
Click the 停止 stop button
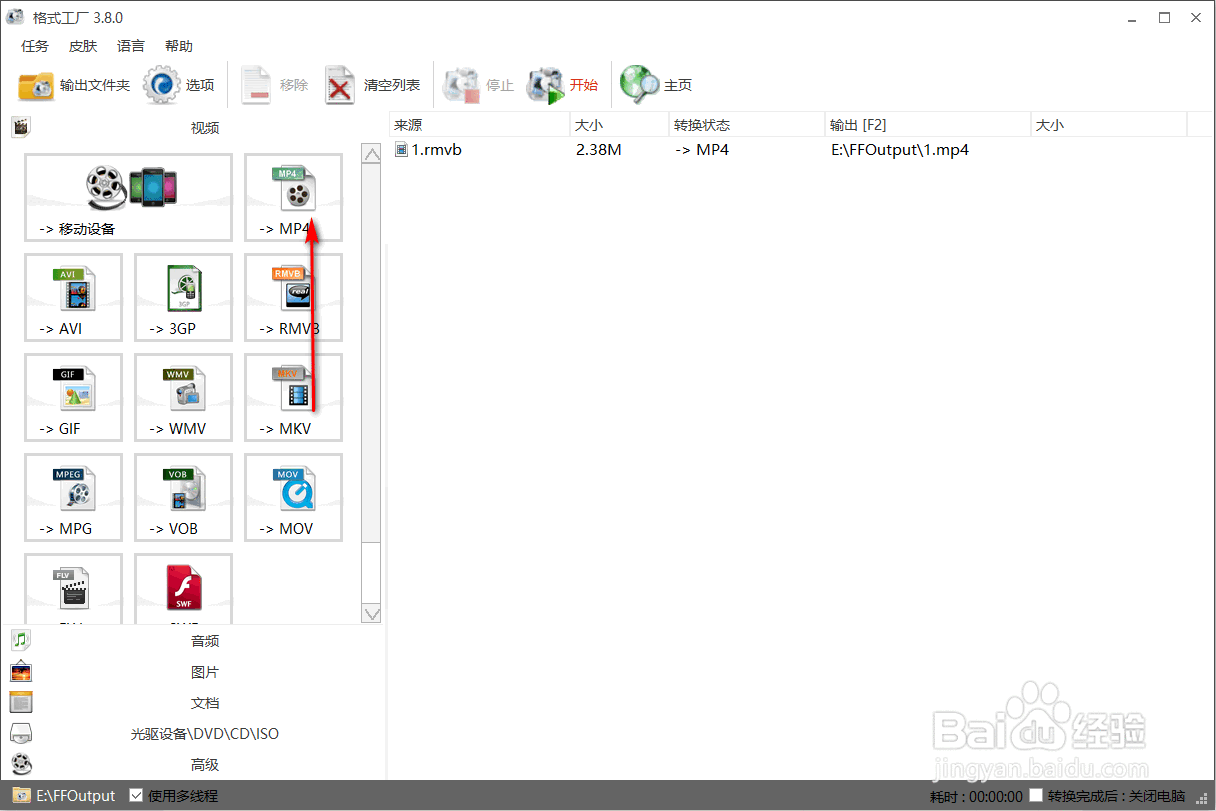click(478, 86)
